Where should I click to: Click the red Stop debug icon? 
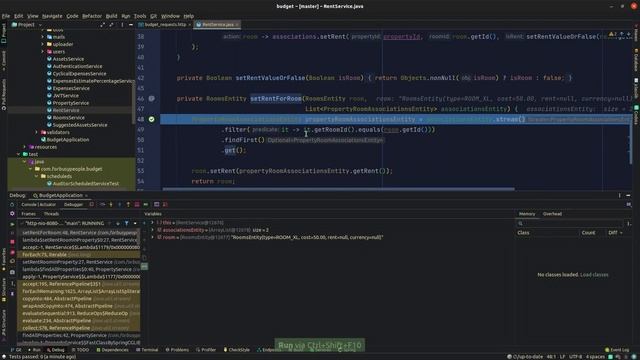(12, 242)
